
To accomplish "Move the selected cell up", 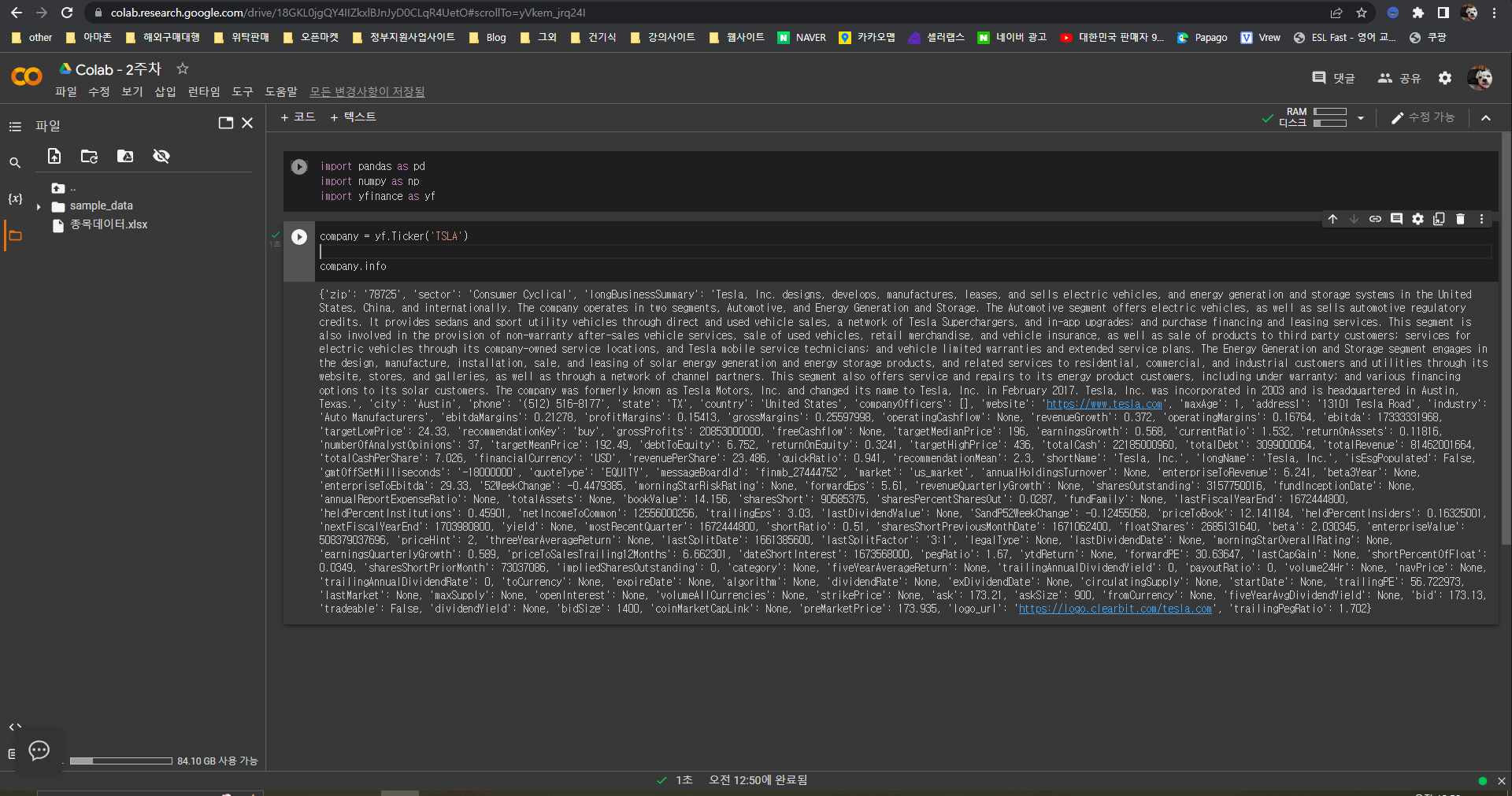I will 1332,219.
